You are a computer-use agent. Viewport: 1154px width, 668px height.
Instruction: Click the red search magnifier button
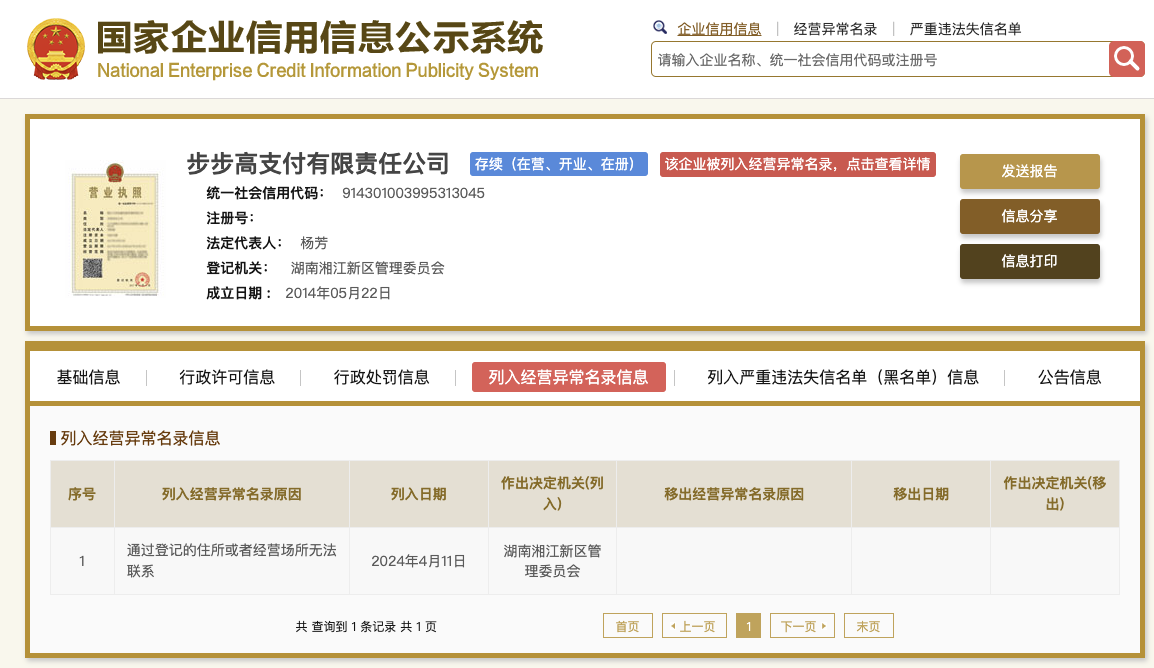[x=1127, y=59]
